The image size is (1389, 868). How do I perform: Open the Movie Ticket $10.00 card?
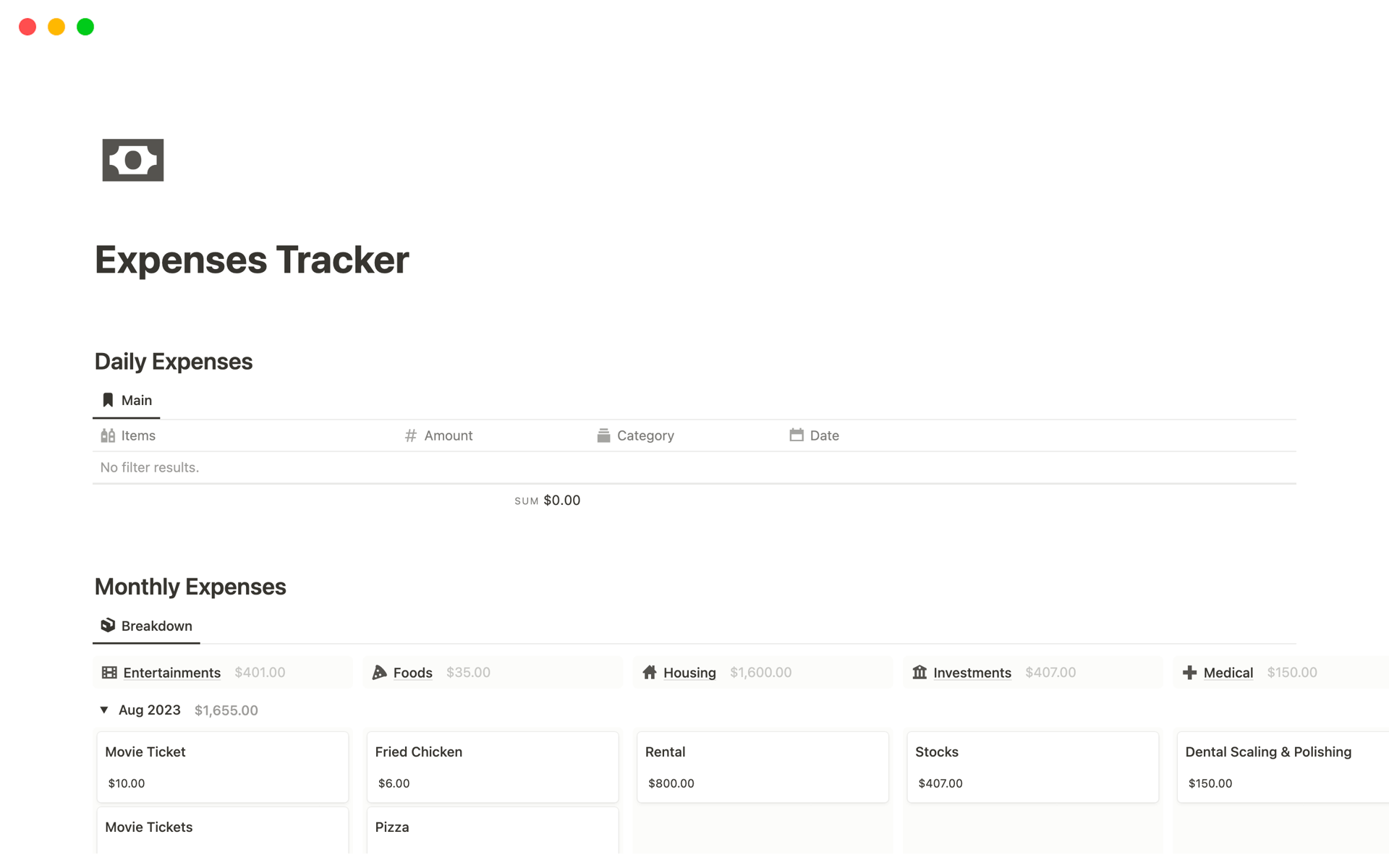(x=222, y=767)
